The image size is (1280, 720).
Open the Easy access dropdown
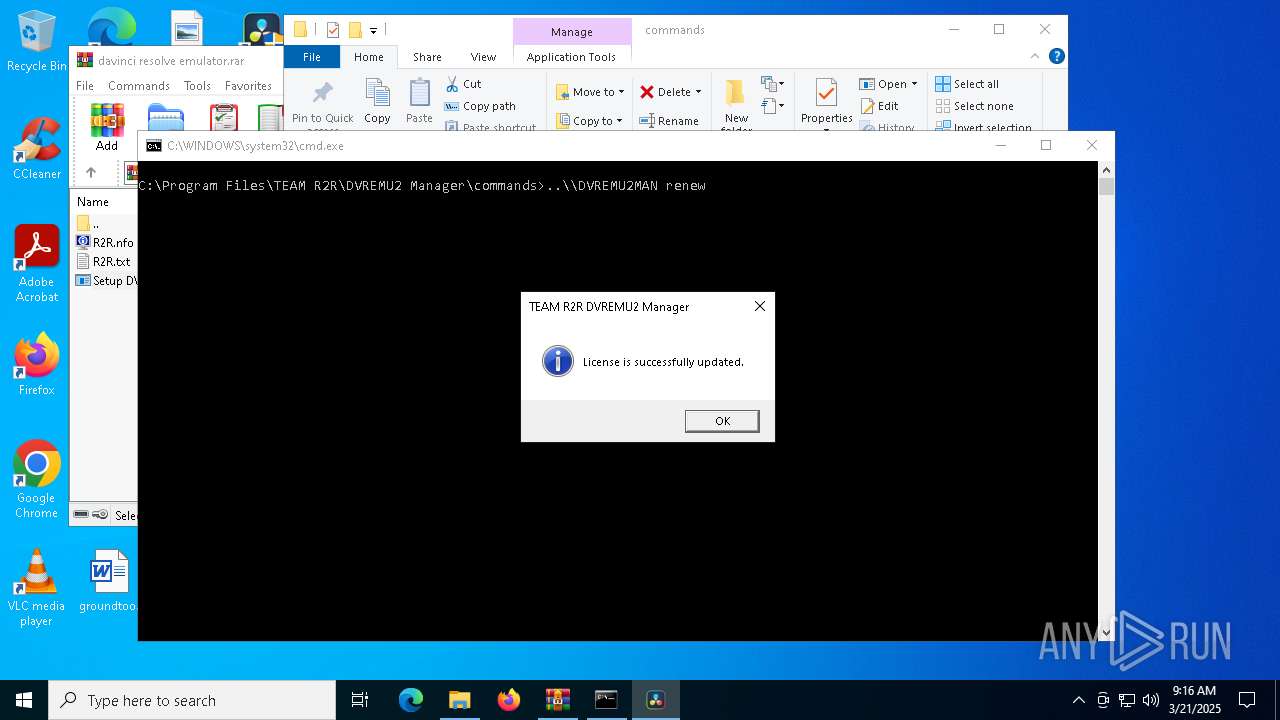click(x=773, y=105)
